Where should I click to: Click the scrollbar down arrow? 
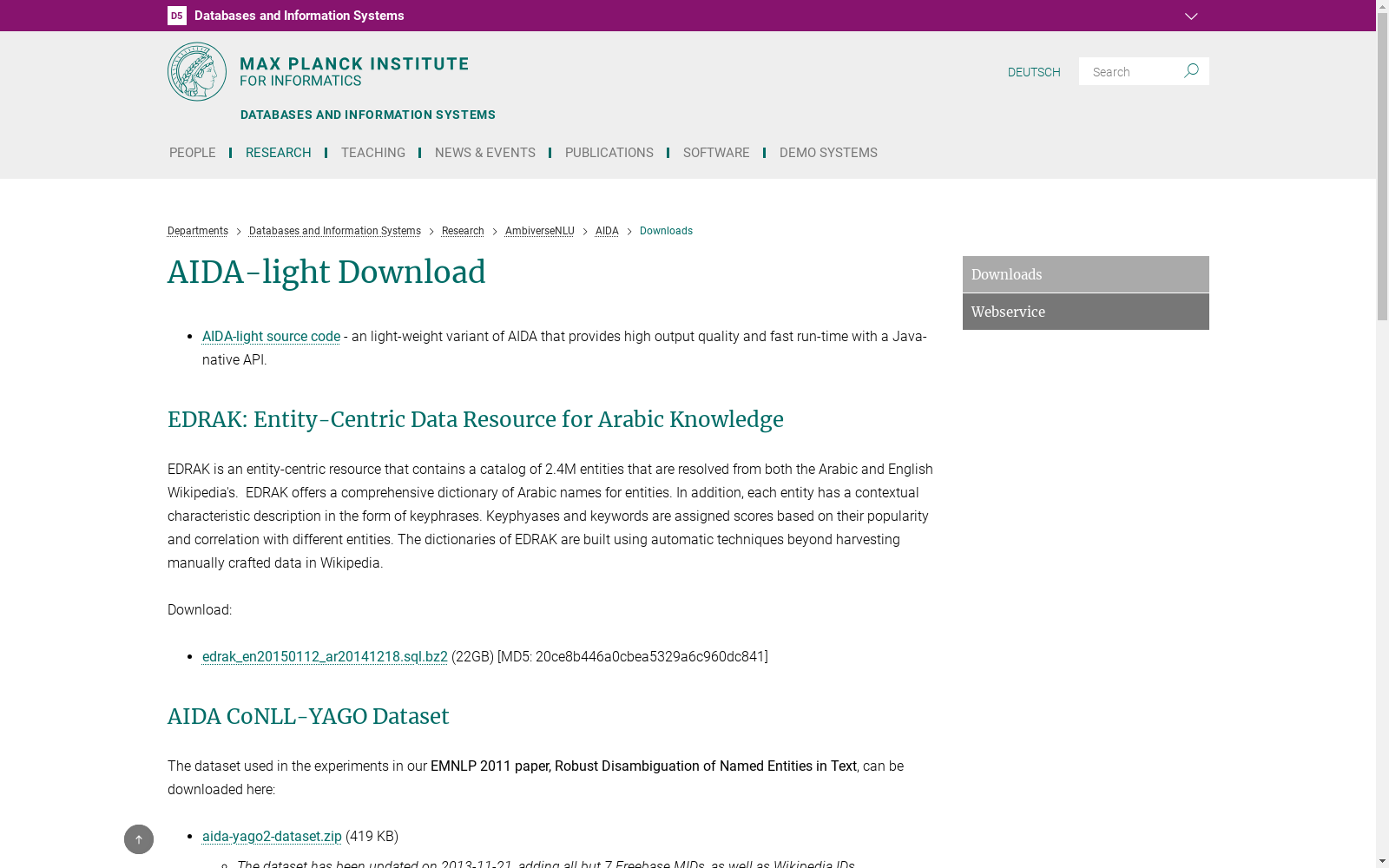click(1382, 861)
